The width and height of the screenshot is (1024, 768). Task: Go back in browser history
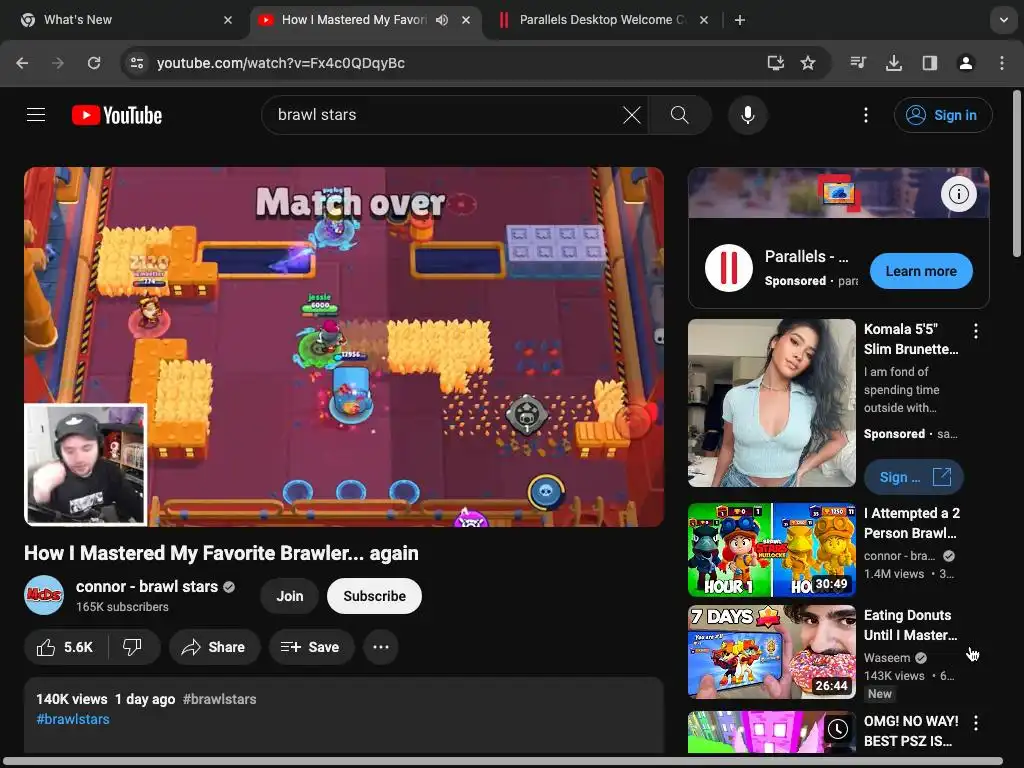(22, 63)
